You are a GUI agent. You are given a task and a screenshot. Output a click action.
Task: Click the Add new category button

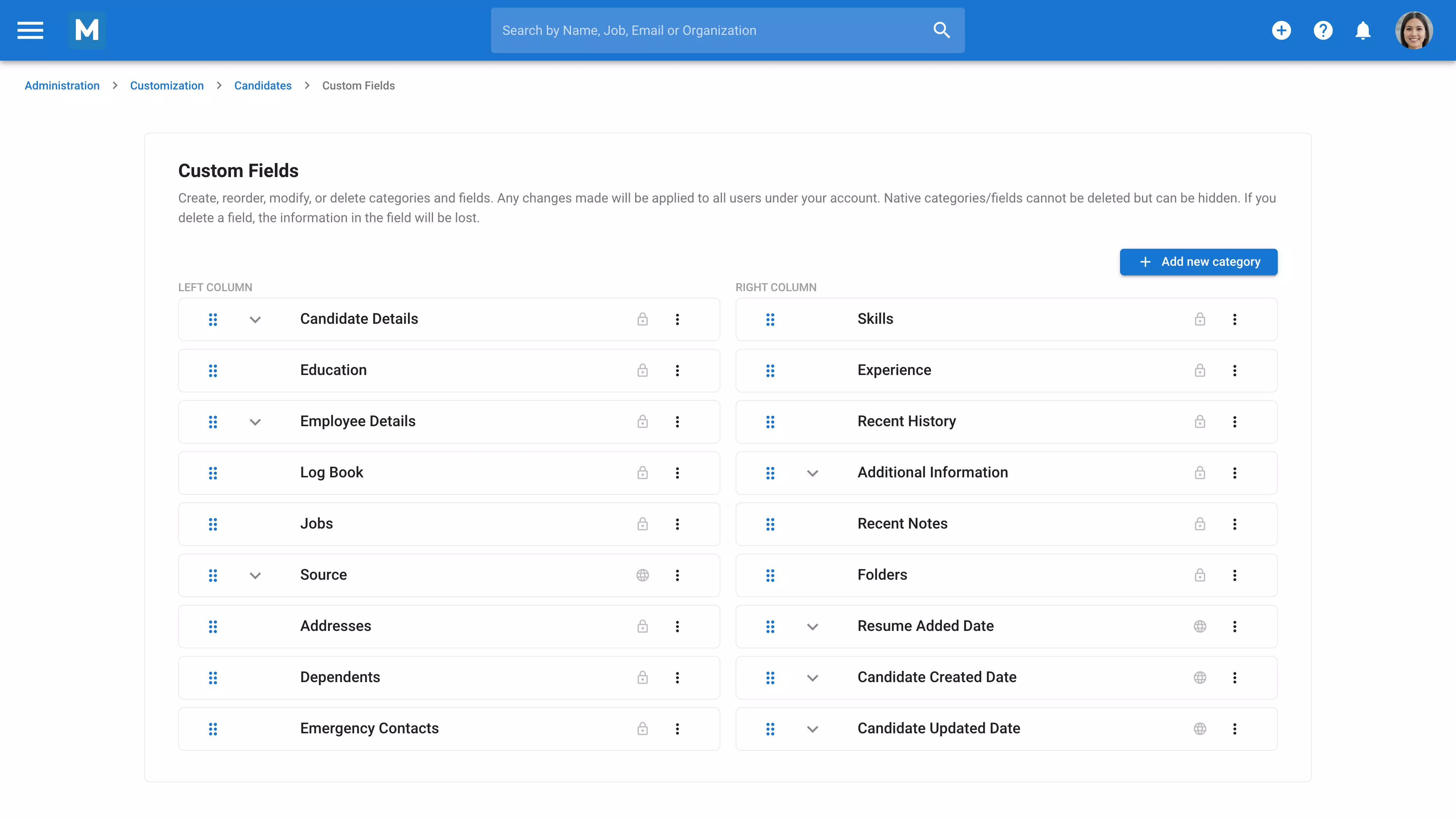(x=1198, y=262)
